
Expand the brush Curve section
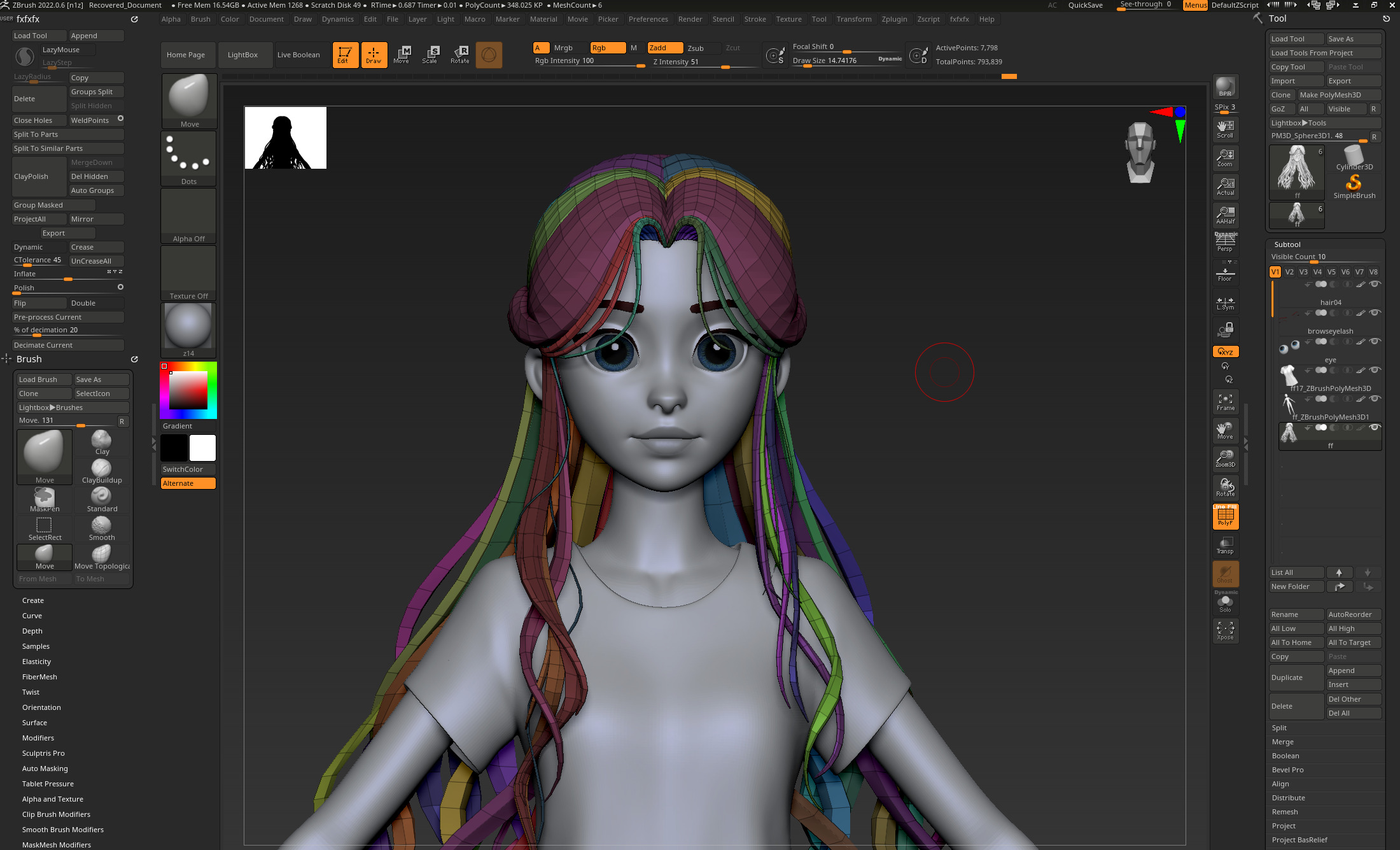[32, 616]
